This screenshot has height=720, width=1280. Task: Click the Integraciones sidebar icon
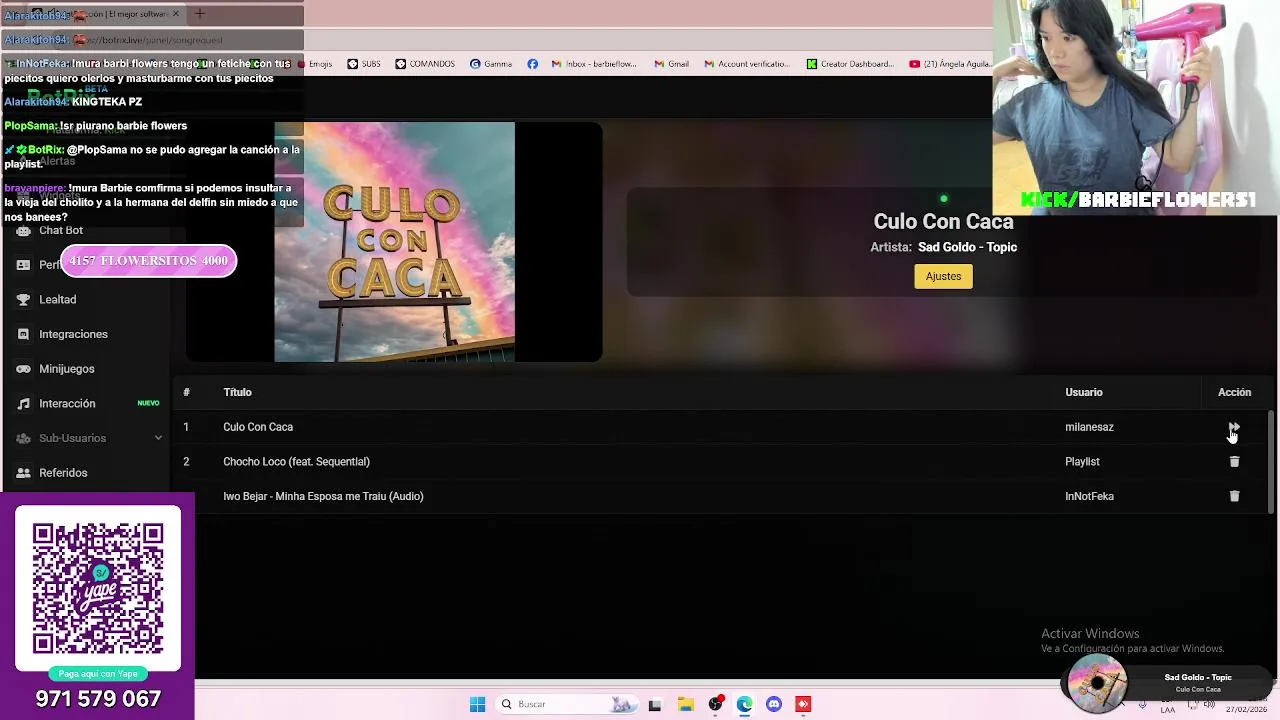pyautogui.click(x=23, y=334)
